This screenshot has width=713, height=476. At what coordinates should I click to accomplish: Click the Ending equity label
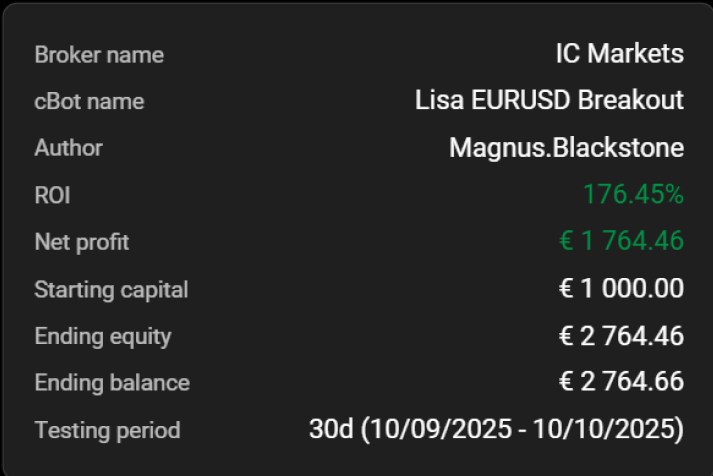point(103,336)
